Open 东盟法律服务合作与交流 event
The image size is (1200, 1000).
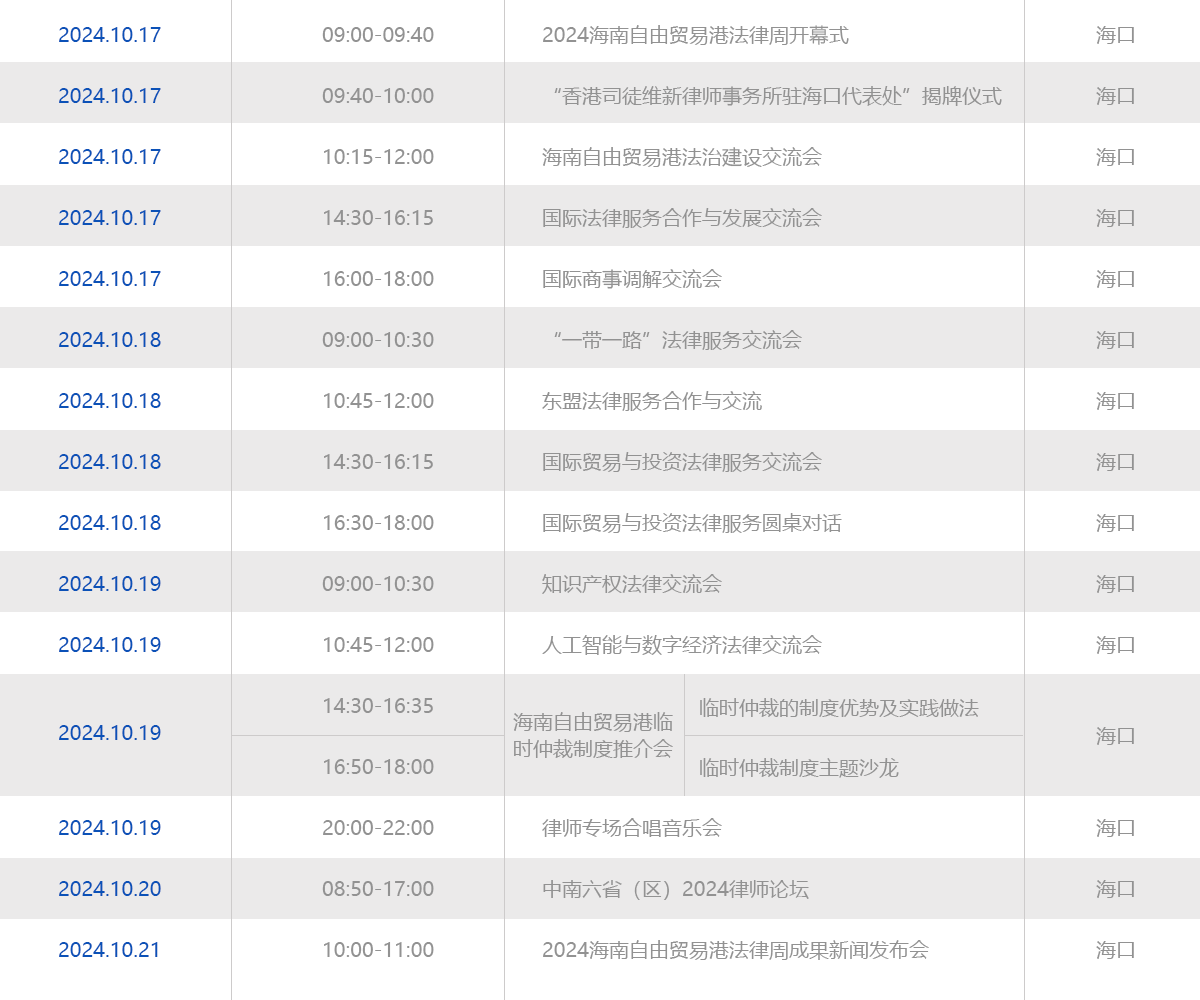click(651, 401)
